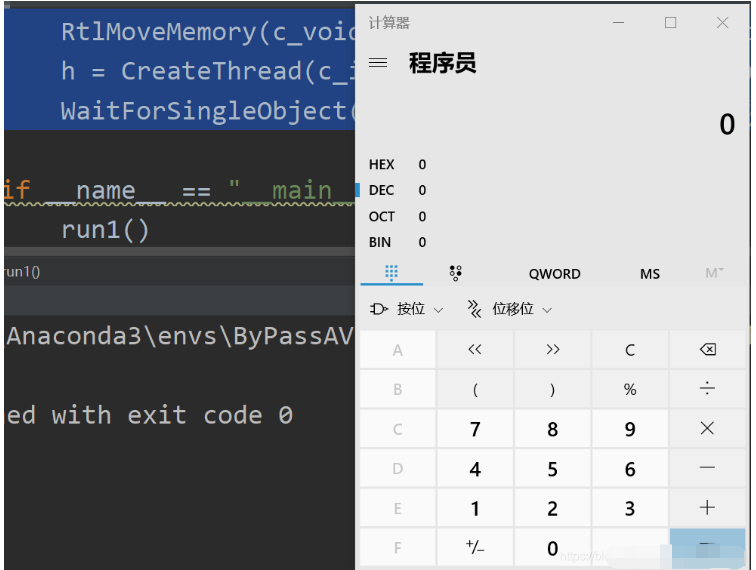Select DEC number base
The image size is (756, 570).
(x=398, y=190)
